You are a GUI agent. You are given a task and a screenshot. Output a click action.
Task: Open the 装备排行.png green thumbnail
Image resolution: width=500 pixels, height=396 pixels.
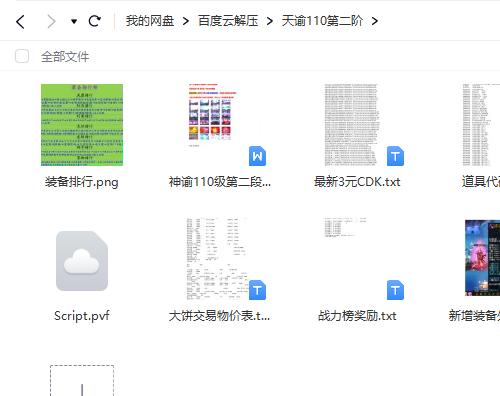point(82,125)
